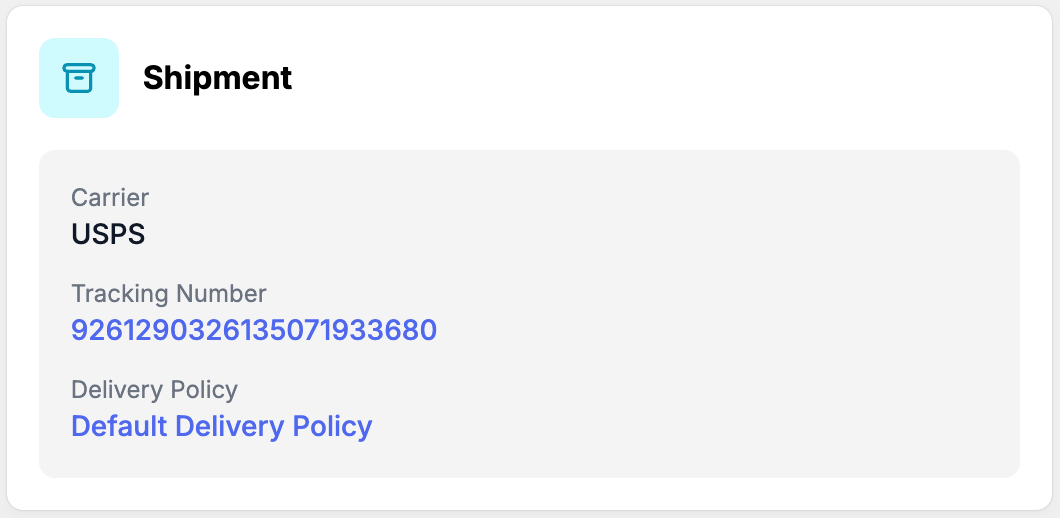Viewport: 1060px width, 518px height.
Task: Click the white card's bottom margin below gray panel
Action: [x=528, y=494]
